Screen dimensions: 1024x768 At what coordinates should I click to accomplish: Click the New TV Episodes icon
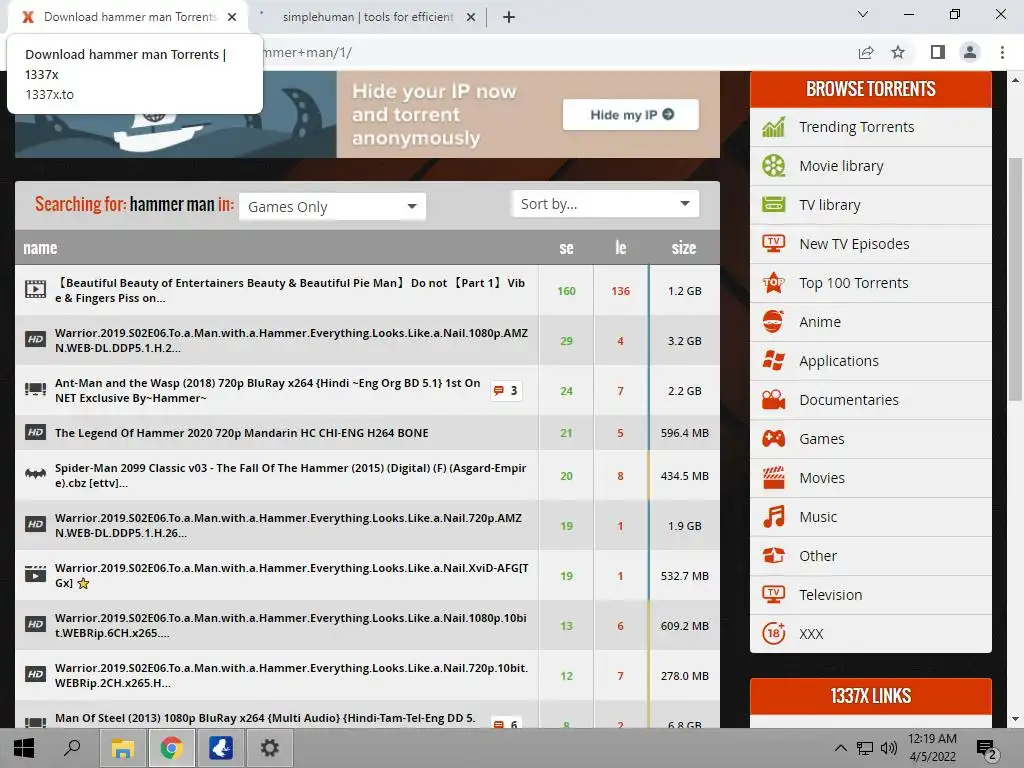(773, 244)
